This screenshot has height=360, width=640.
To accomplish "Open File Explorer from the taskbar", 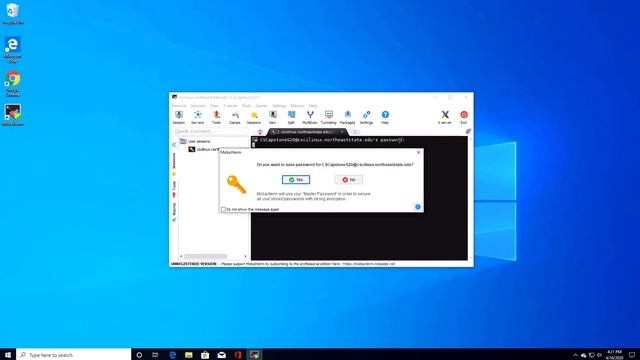I will click(x=189, y=355).
